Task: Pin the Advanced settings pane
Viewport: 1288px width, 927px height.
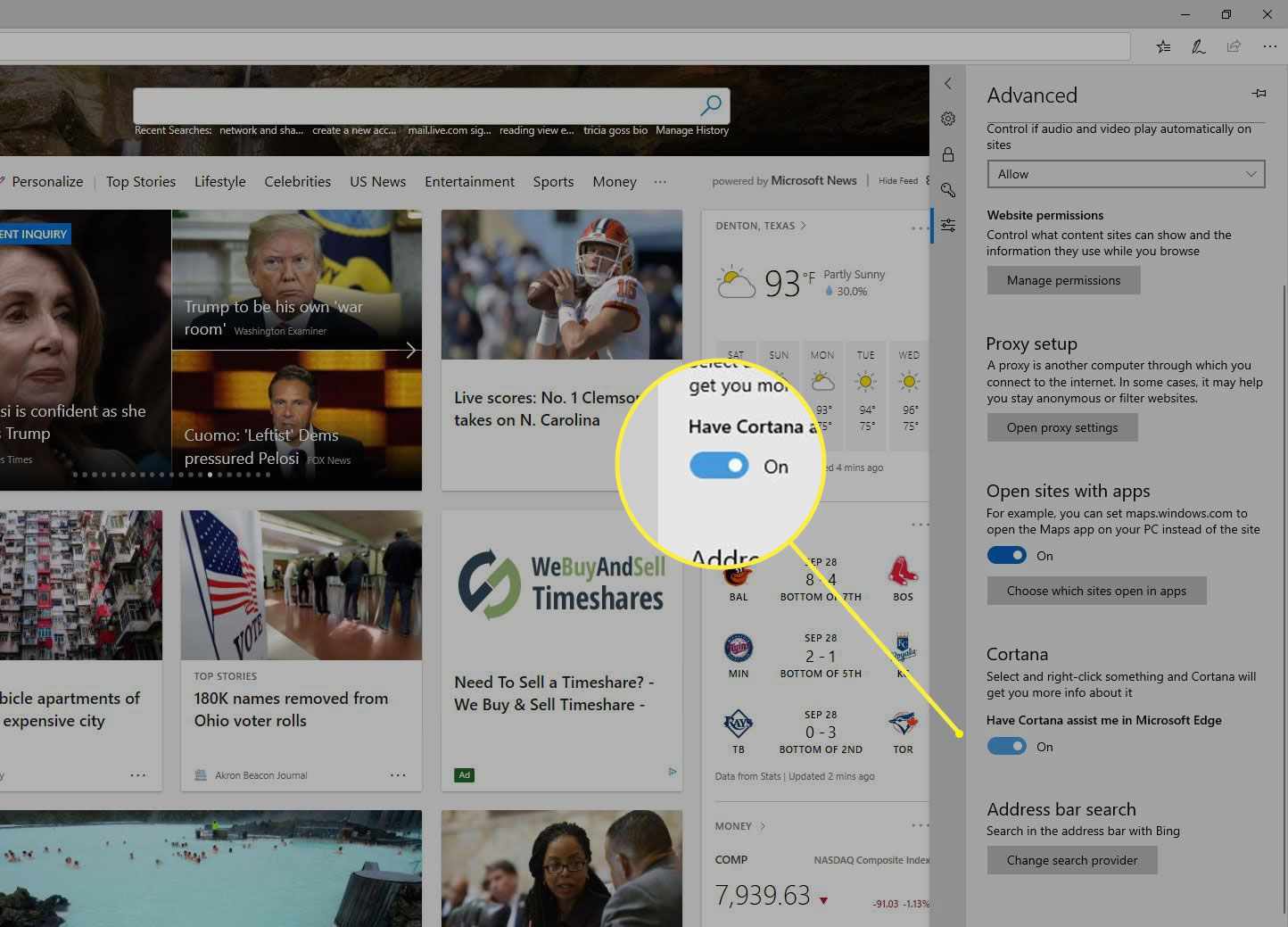Action: pyautogui.click(x=1259, y=93)
